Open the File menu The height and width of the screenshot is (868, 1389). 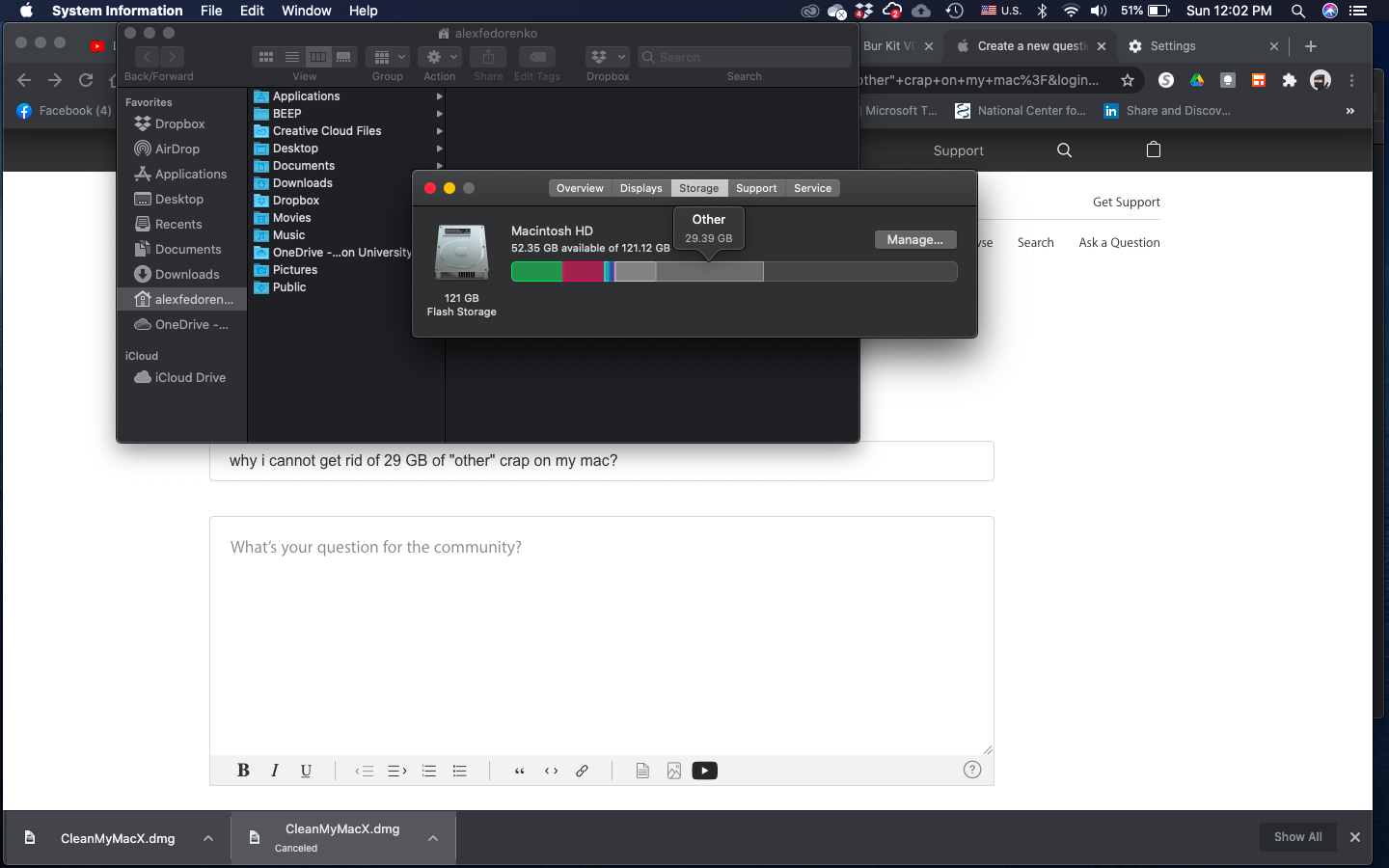(211, 11)
